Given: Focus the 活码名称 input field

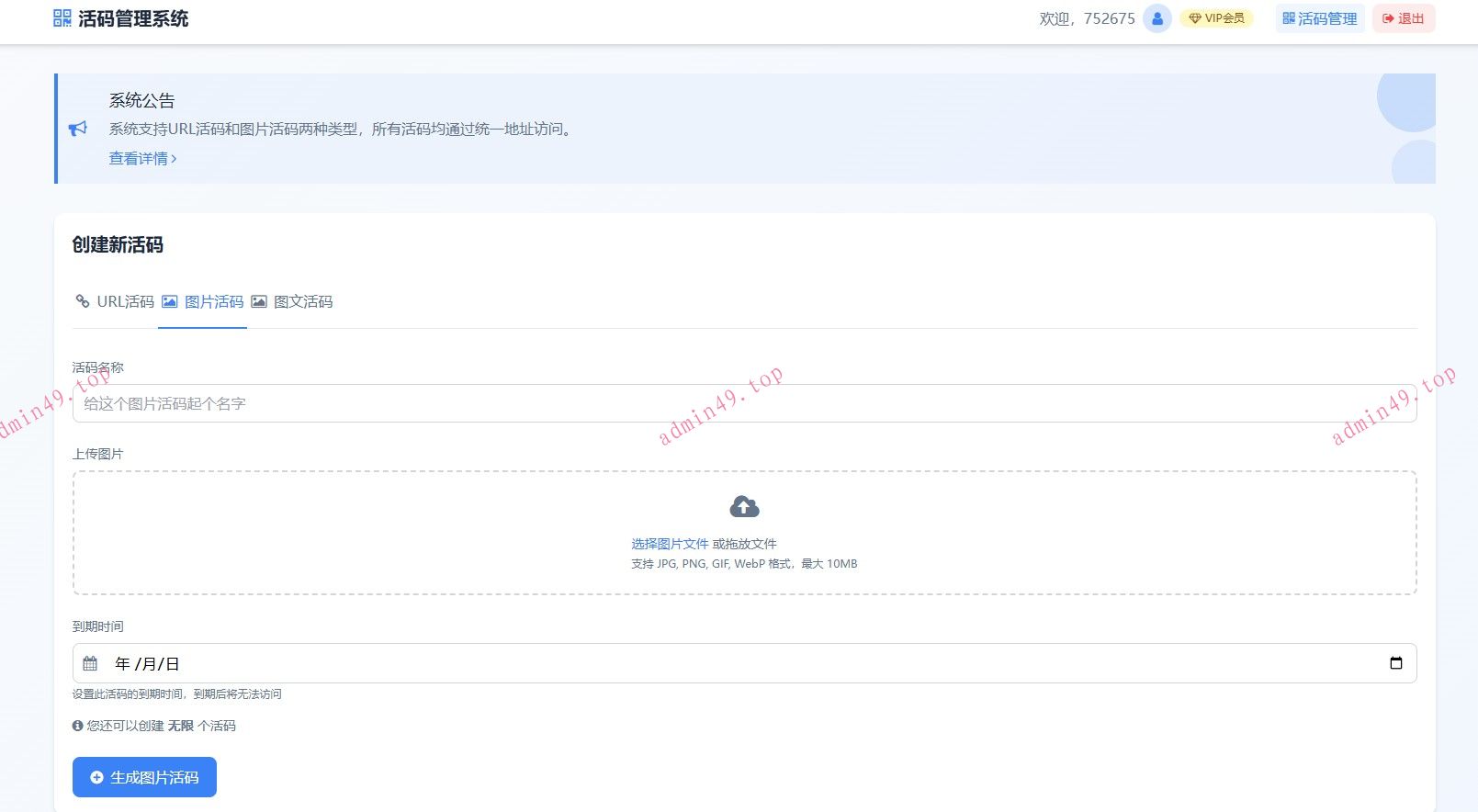Looking at the screenshot, I should coord(744,403).
